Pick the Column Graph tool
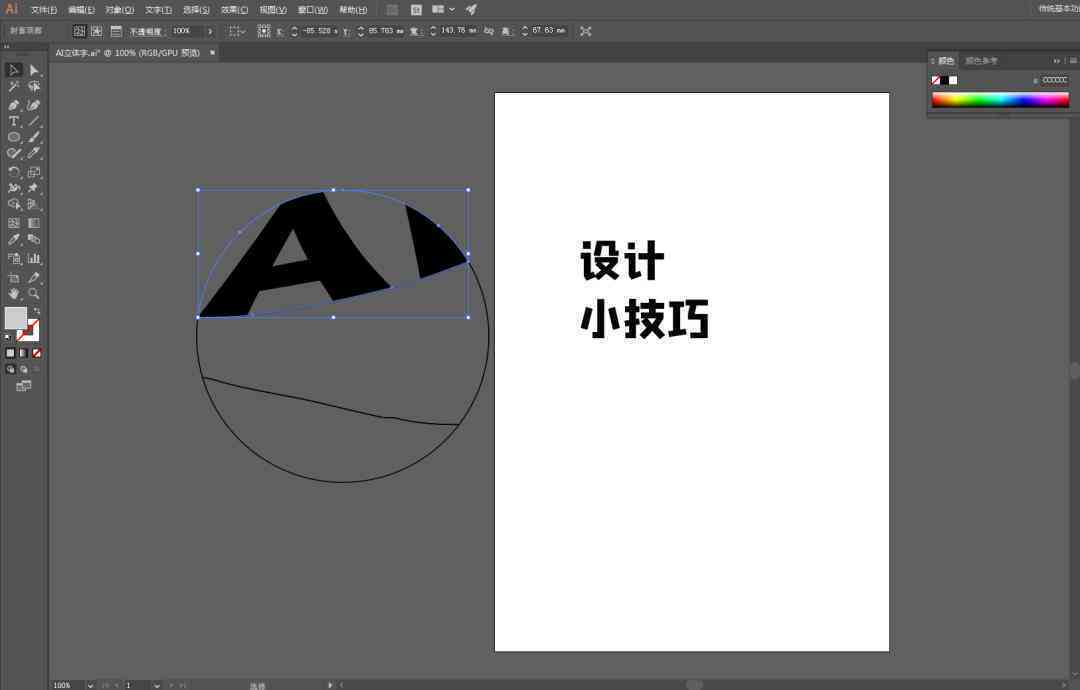This screenshot has height=690, width=1080. pyautogui.click(x=34, y=259)
